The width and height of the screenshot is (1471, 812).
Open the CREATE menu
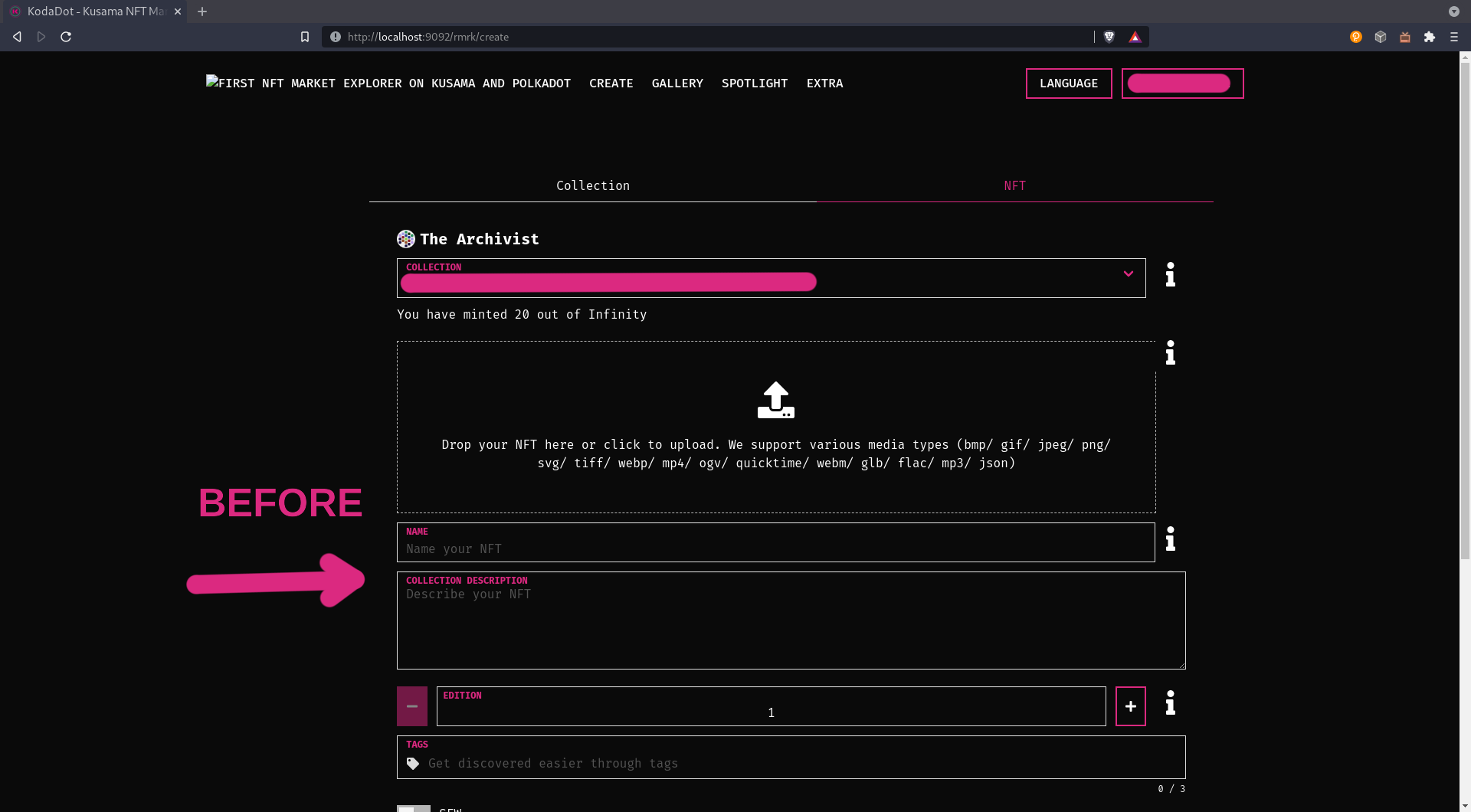(611, 83)
